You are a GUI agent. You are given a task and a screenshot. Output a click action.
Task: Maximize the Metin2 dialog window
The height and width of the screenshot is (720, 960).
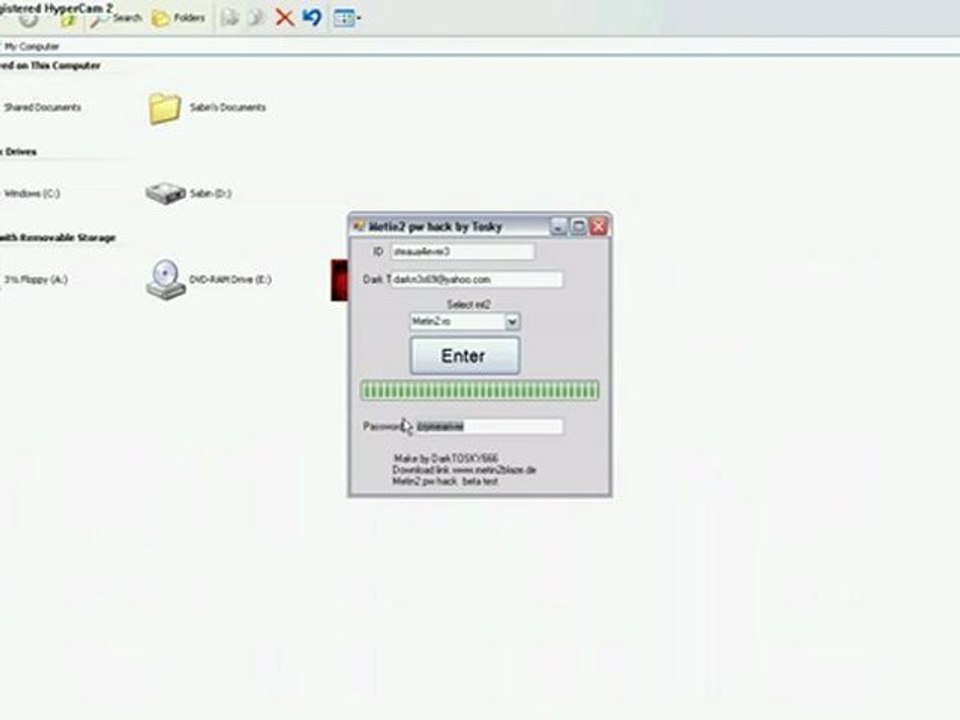(x=578, y=227)
